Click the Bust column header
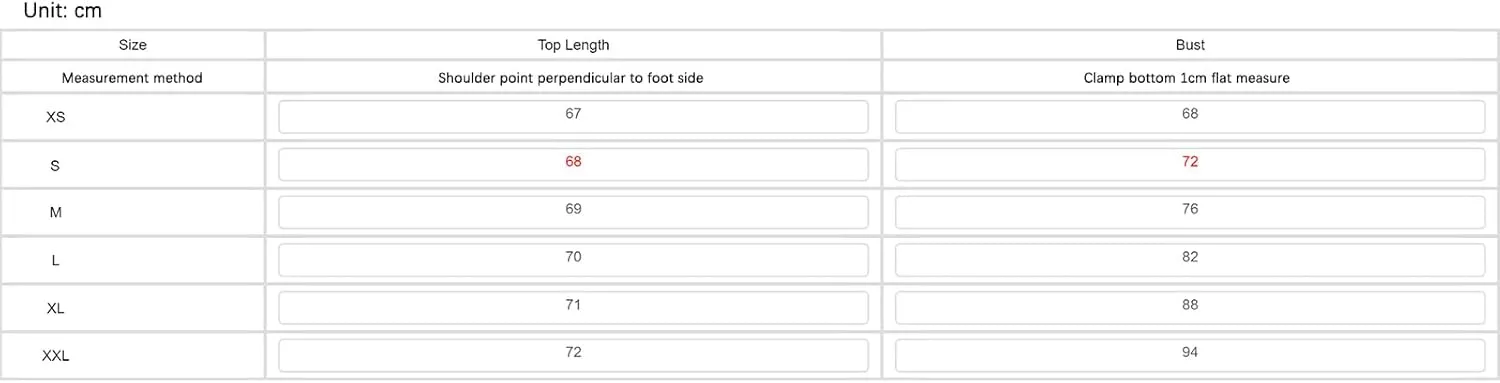 [1190, 45]
